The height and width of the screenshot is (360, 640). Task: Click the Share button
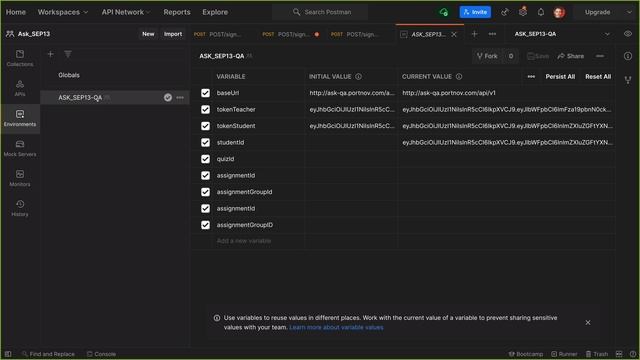click(571, 56)
